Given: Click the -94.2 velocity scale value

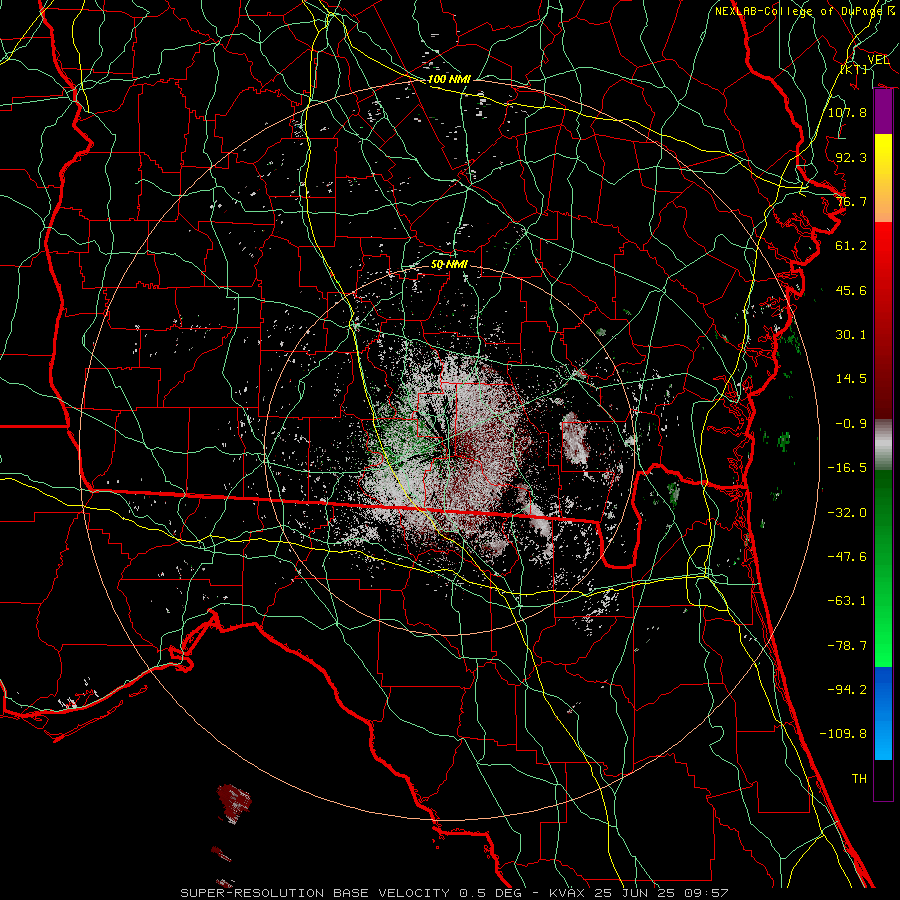Looking at the screenshot, I should [x=847, y=690].
